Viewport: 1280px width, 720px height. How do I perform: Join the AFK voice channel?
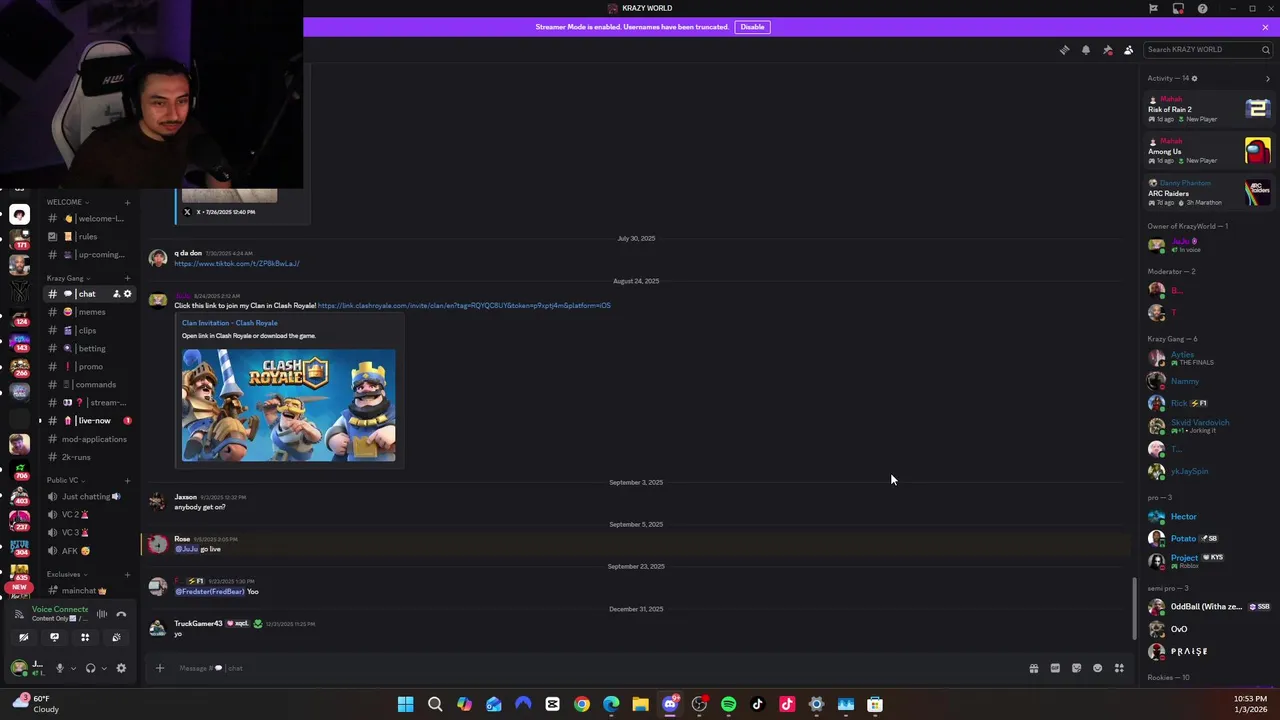pyautogui.click(x=89, y=551)
